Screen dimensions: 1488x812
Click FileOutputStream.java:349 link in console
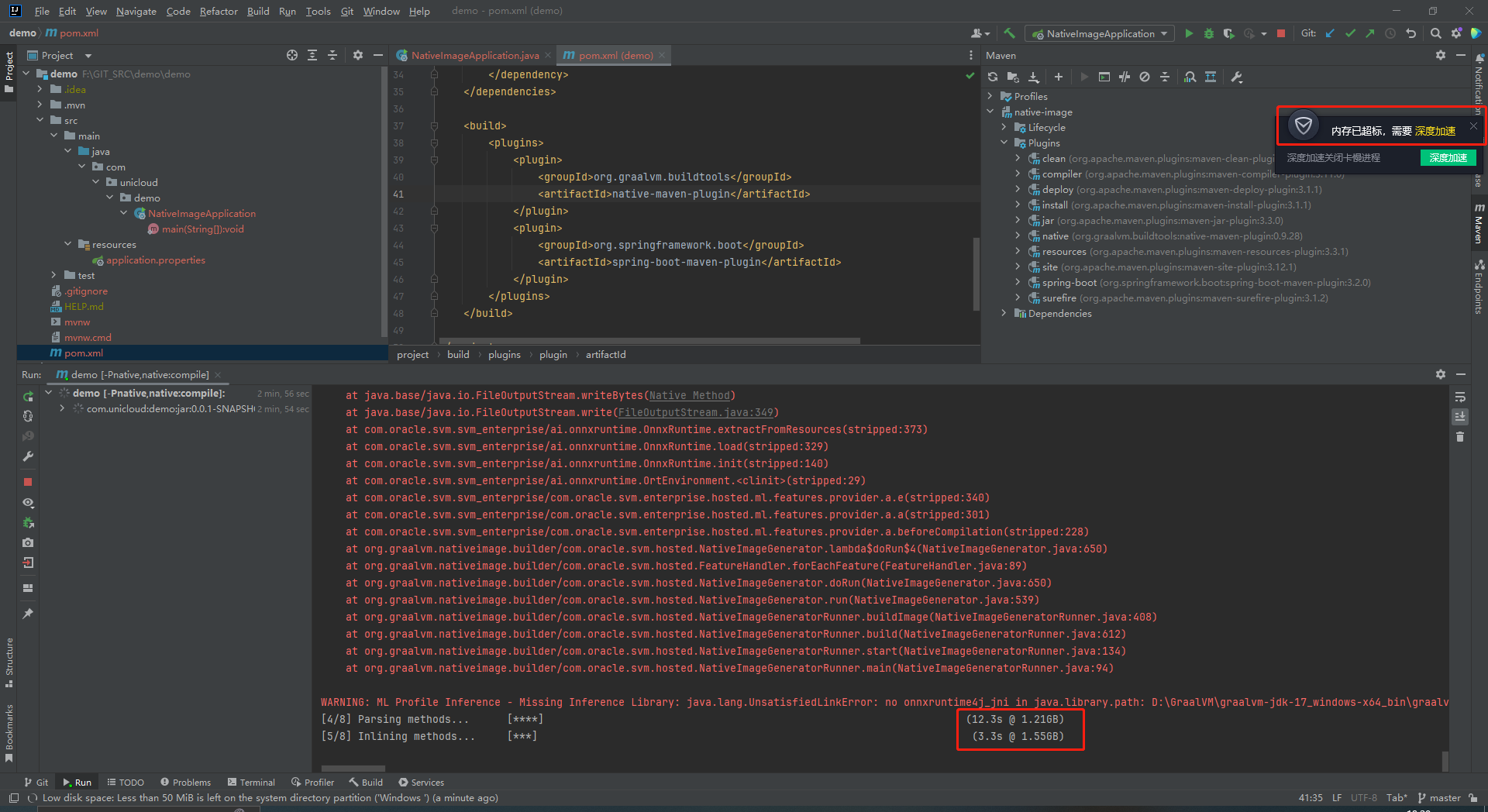[x=696, y=412]
